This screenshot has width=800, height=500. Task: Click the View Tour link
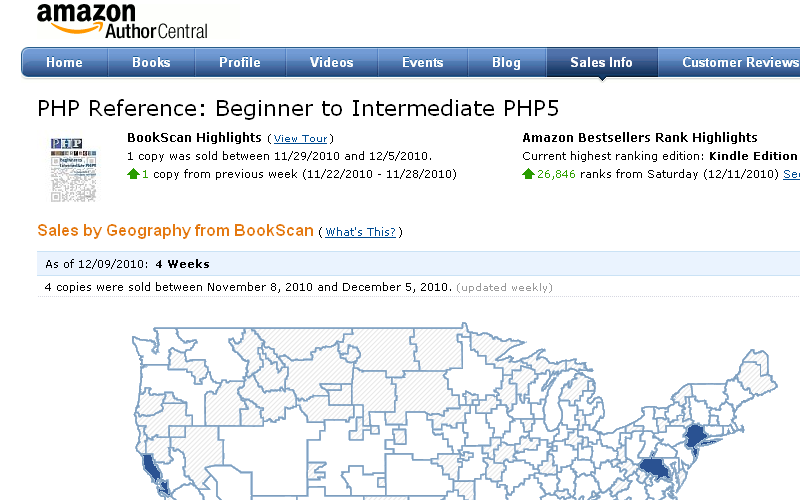[x=301, y=139]
